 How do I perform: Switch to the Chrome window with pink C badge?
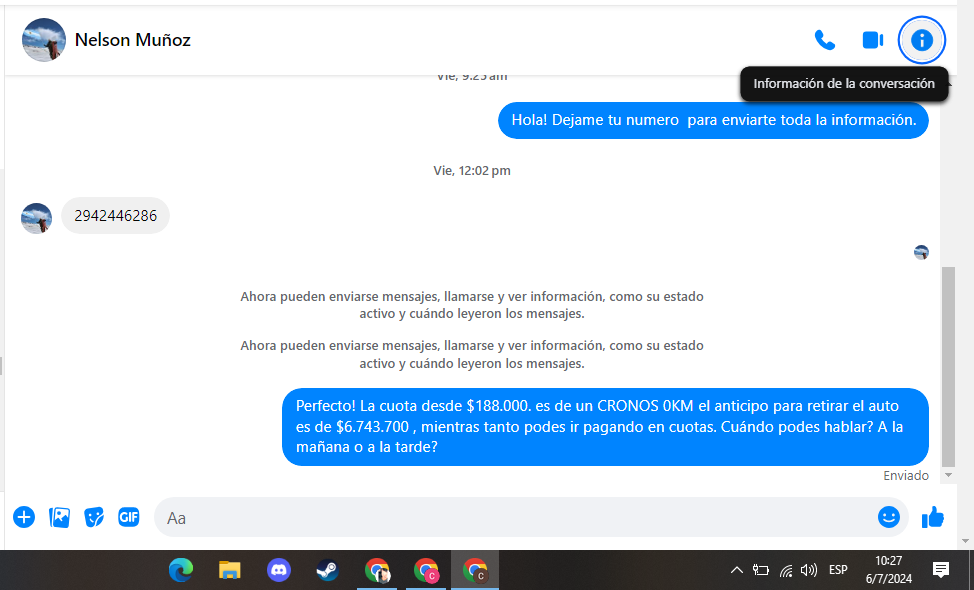pos(426,570)
